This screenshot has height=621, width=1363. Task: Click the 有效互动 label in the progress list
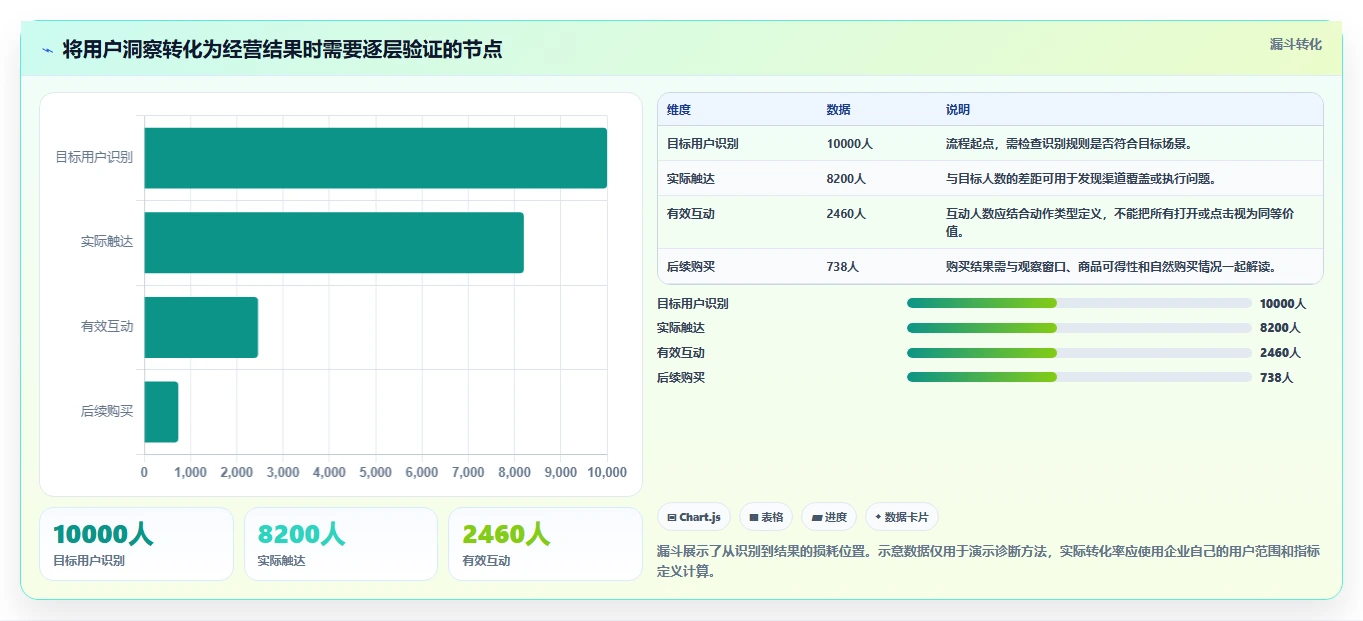(x=681, y=353)
